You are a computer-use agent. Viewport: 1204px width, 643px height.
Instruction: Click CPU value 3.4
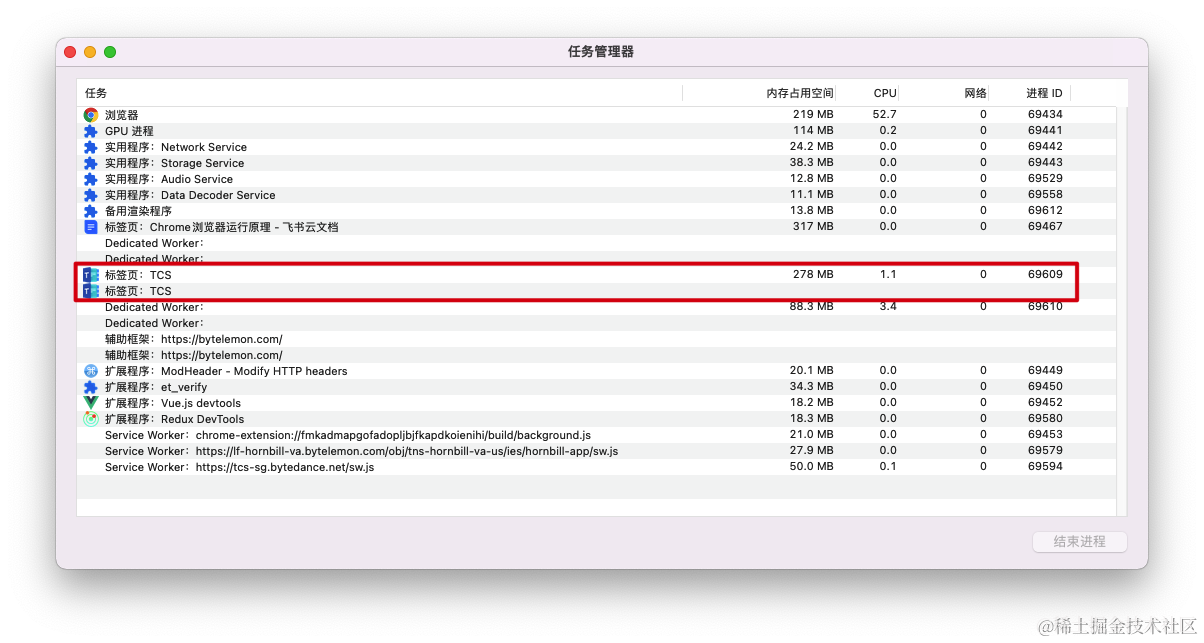(x=888, y=307)
